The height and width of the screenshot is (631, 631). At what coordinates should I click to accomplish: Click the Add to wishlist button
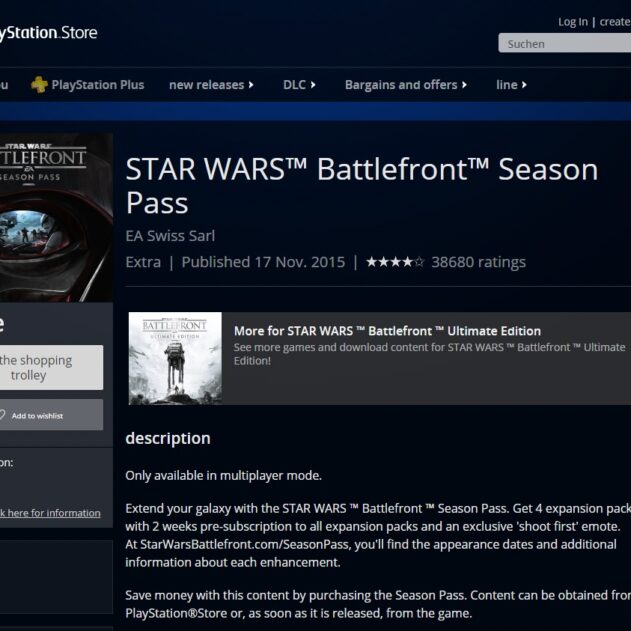click(51, 415)
